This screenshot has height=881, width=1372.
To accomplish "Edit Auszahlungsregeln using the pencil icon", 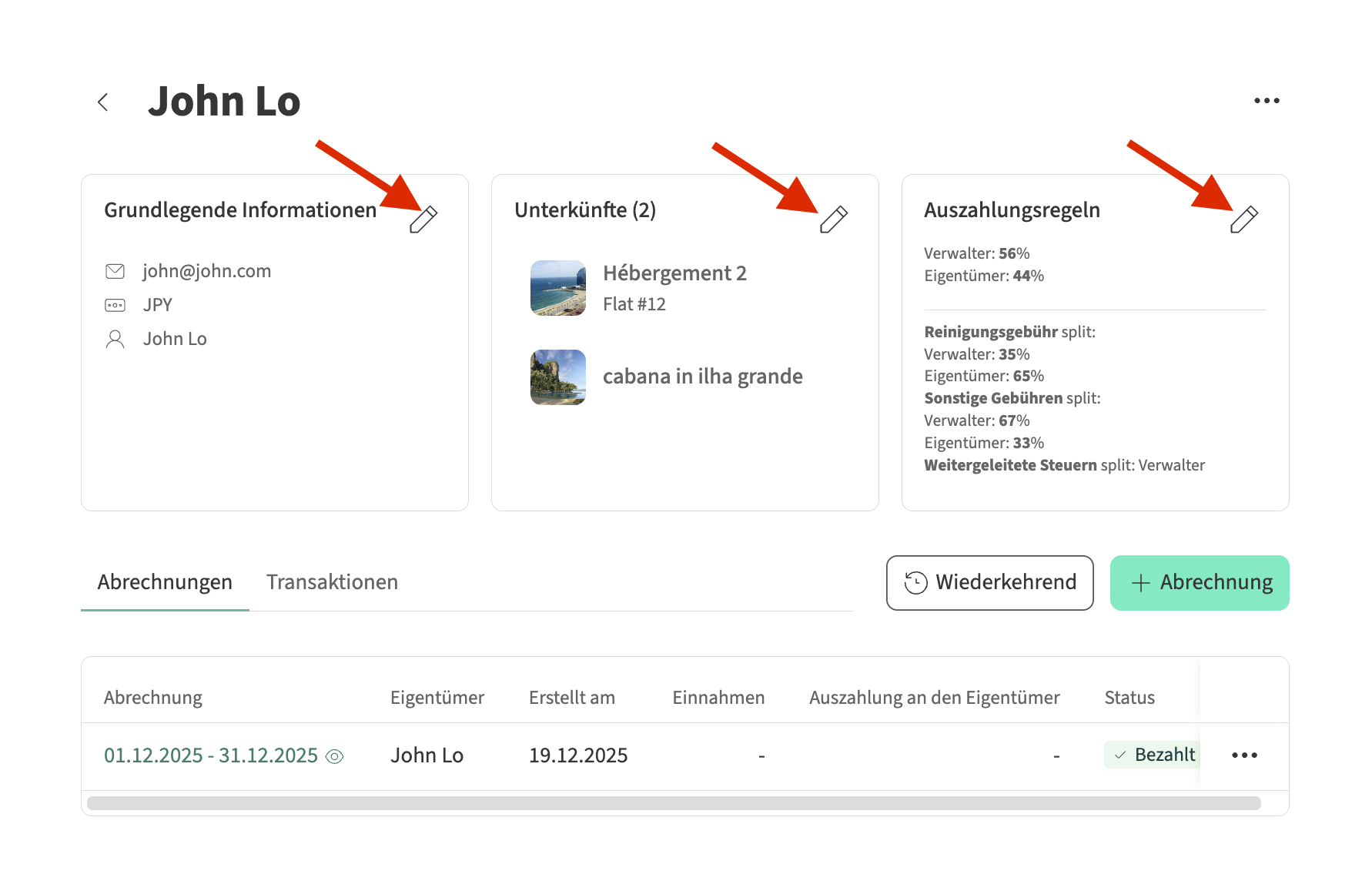I will [1243, 219].
